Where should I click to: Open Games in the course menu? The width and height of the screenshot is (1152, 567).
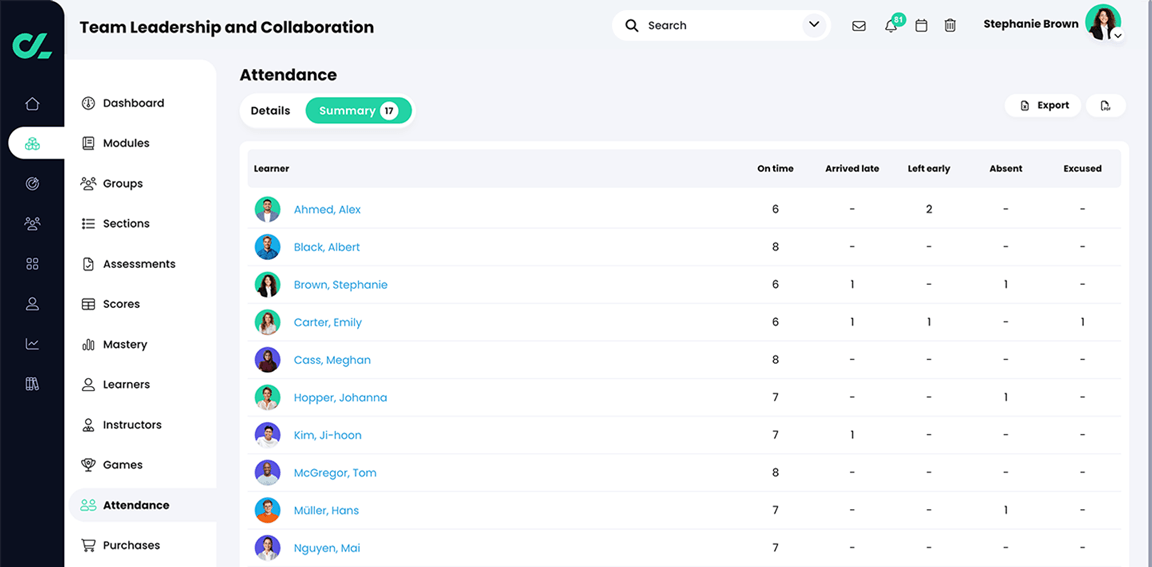(x=123, y=465)
